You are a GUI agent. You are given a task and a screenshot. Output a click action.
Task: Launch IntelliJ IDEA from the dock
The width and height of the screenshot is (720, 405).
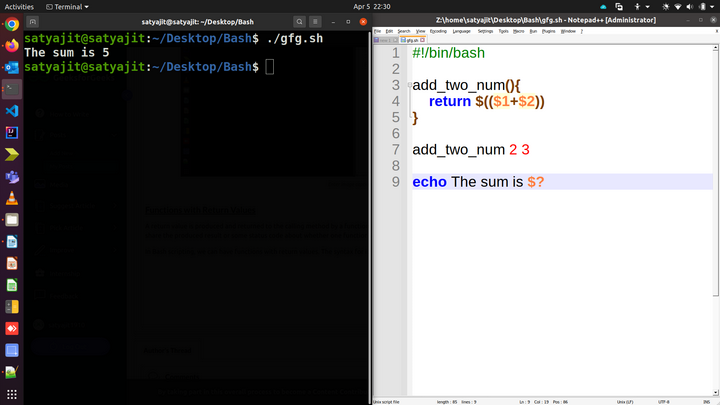point(12,133)
